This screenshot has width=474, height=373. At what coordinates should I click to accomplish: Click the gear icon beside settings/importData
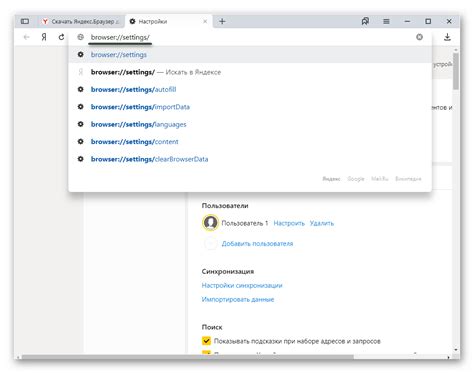(80, 107)
